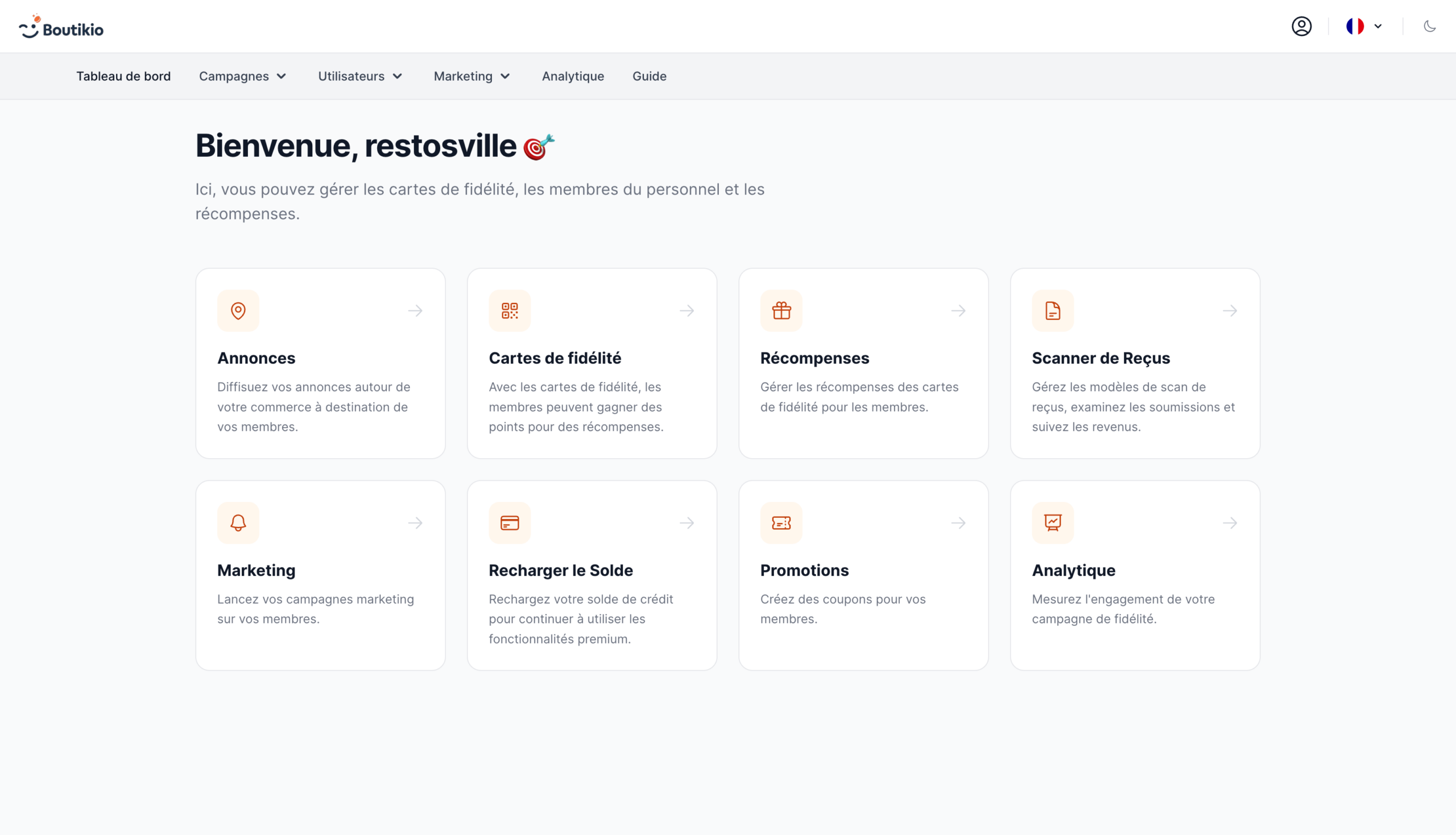
Task: Open the user account profile icon
Action: (x=1301, y=26)
